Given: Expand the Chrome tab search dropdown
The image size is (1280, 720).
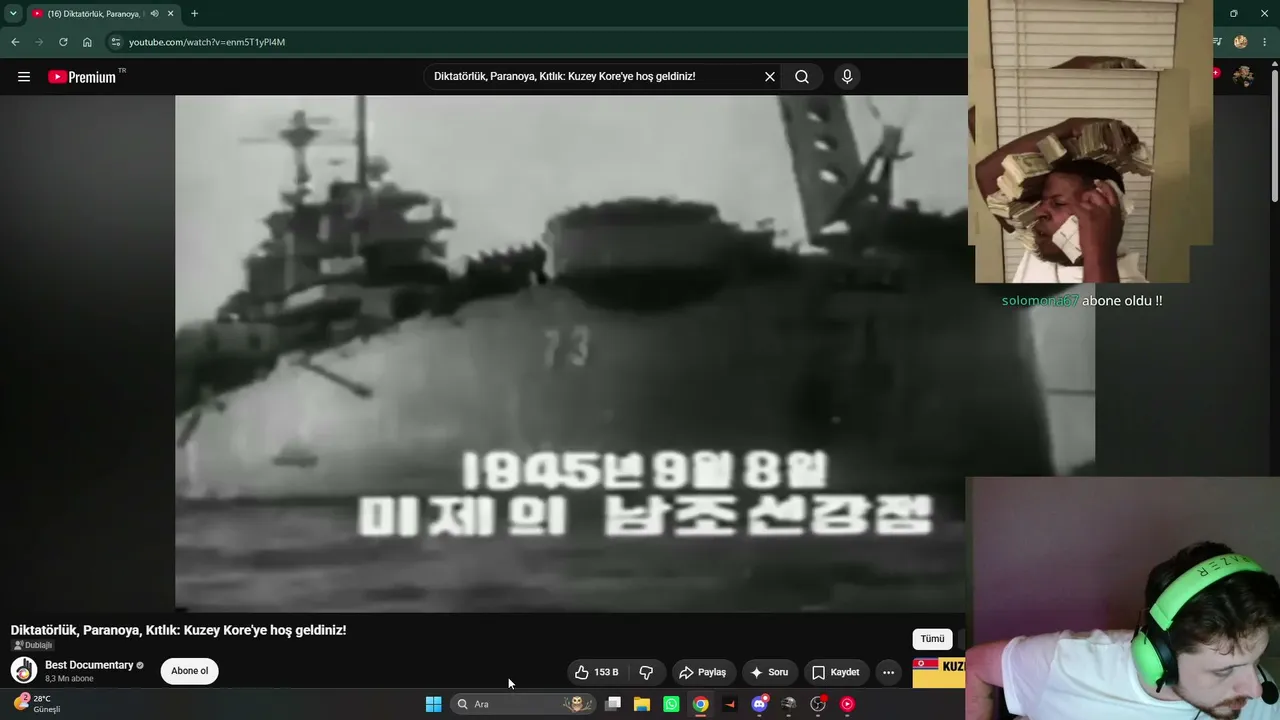Looking at the screenshot, I should click(x=13, y=14).
